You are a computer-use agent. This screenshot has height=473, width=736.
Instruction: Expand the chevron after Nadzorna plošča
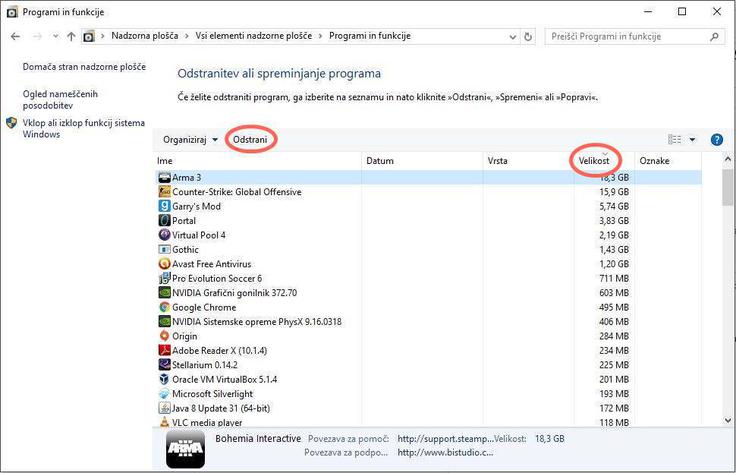click(x=187, y=36)
